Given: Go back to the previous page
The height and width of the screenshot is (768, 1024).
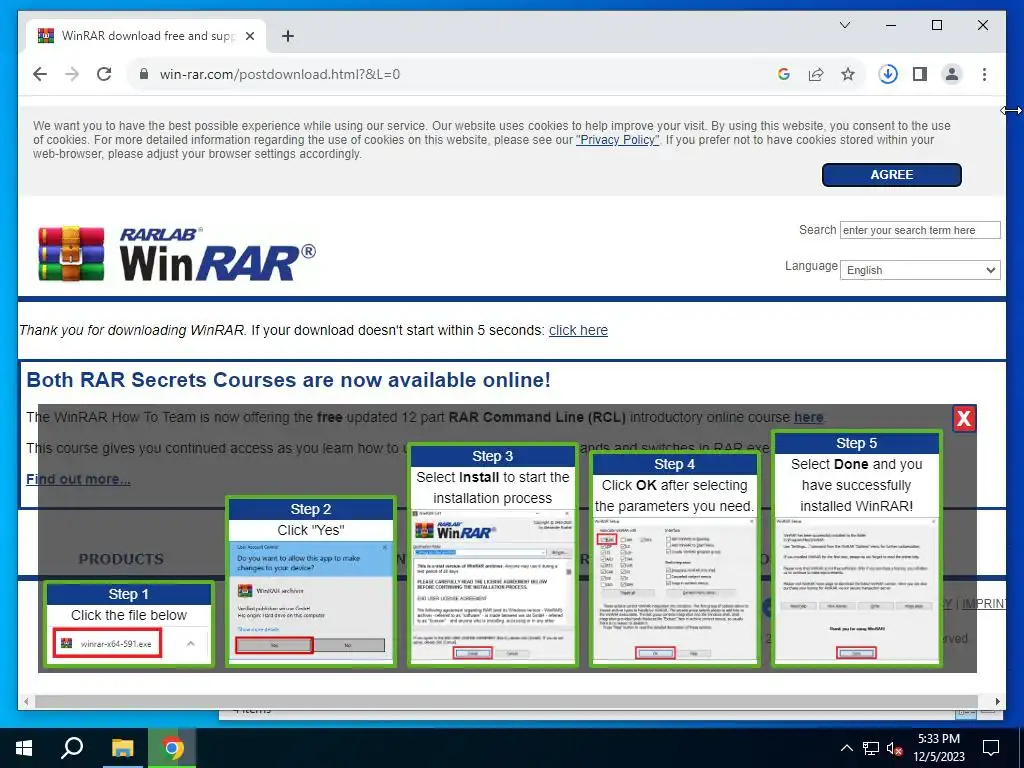Looking at the screenshot, I should click(40, 74).
